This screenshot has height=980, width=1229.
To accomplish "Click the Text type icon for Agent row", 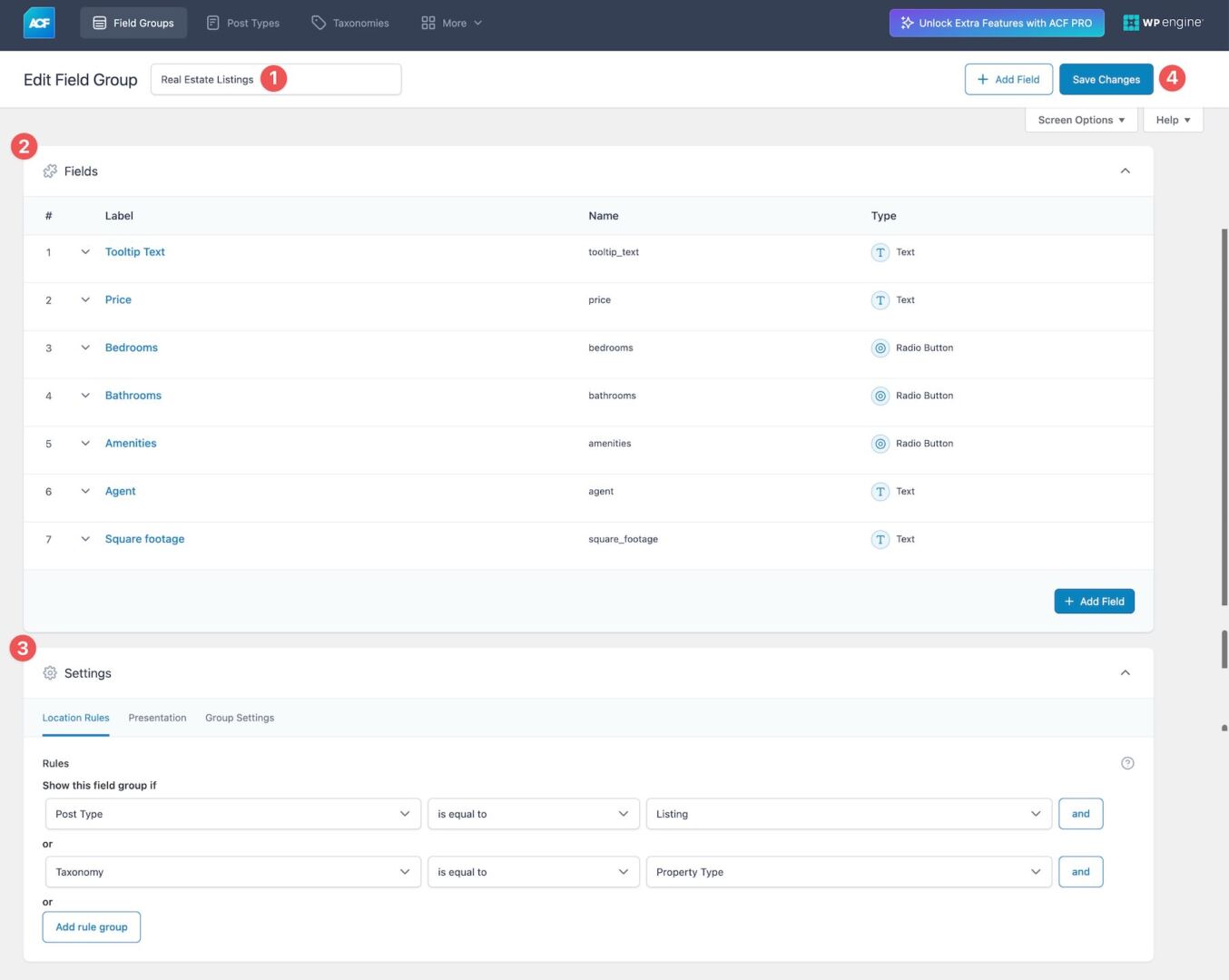I will pos(880,492).
